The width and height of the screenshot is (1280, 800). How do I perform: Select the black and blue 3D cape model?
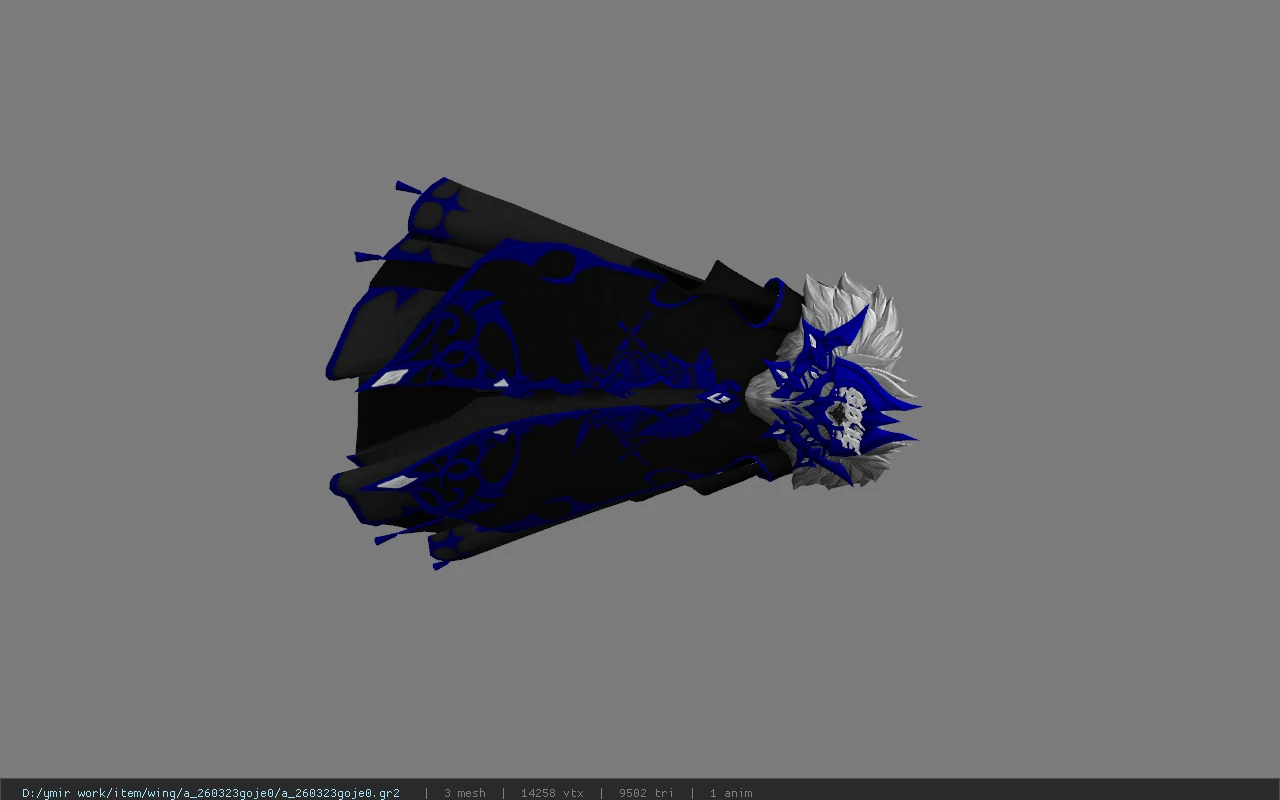pos(622,374)
